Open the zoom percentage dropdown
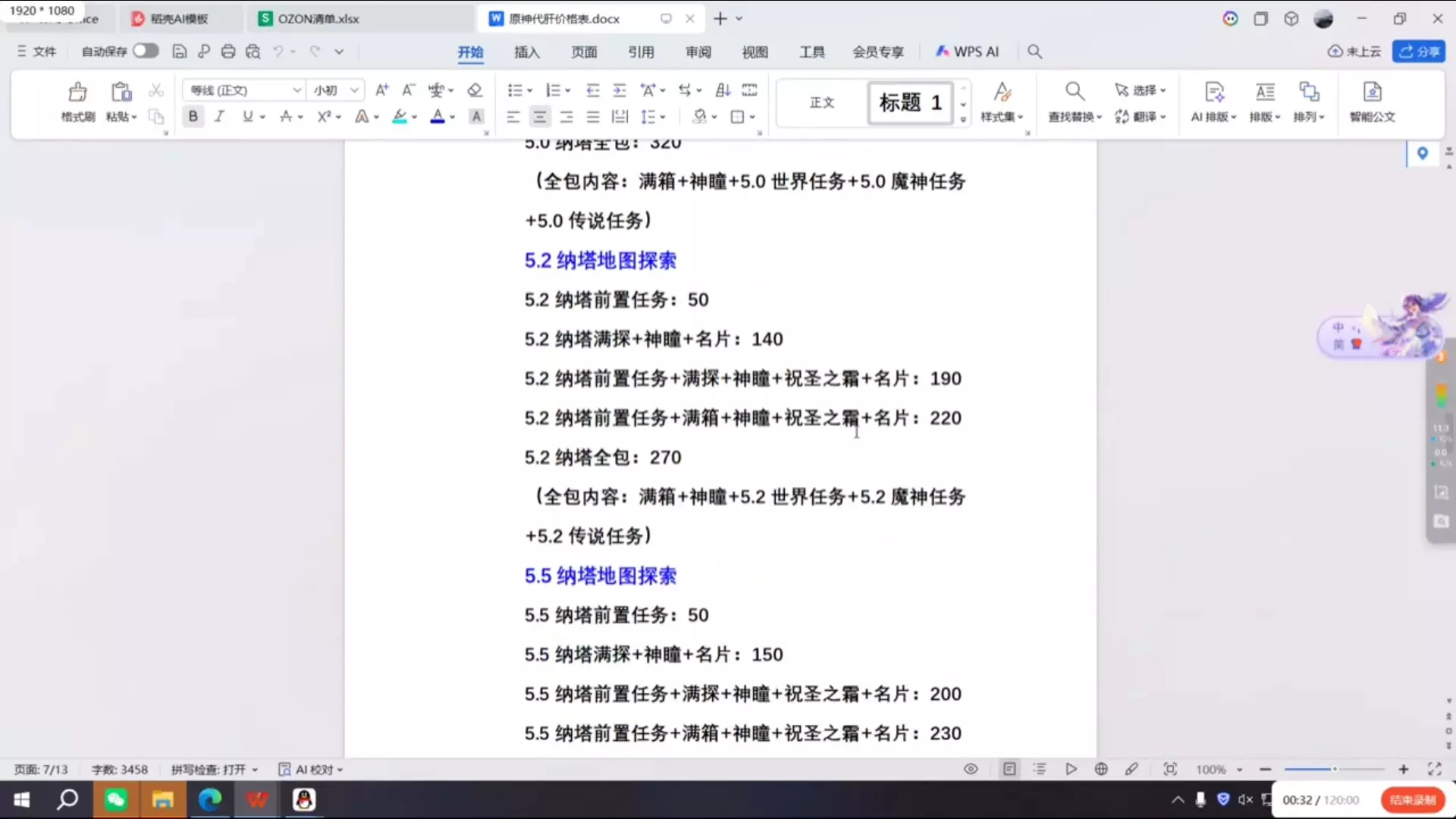 [x=1240, y=770]
